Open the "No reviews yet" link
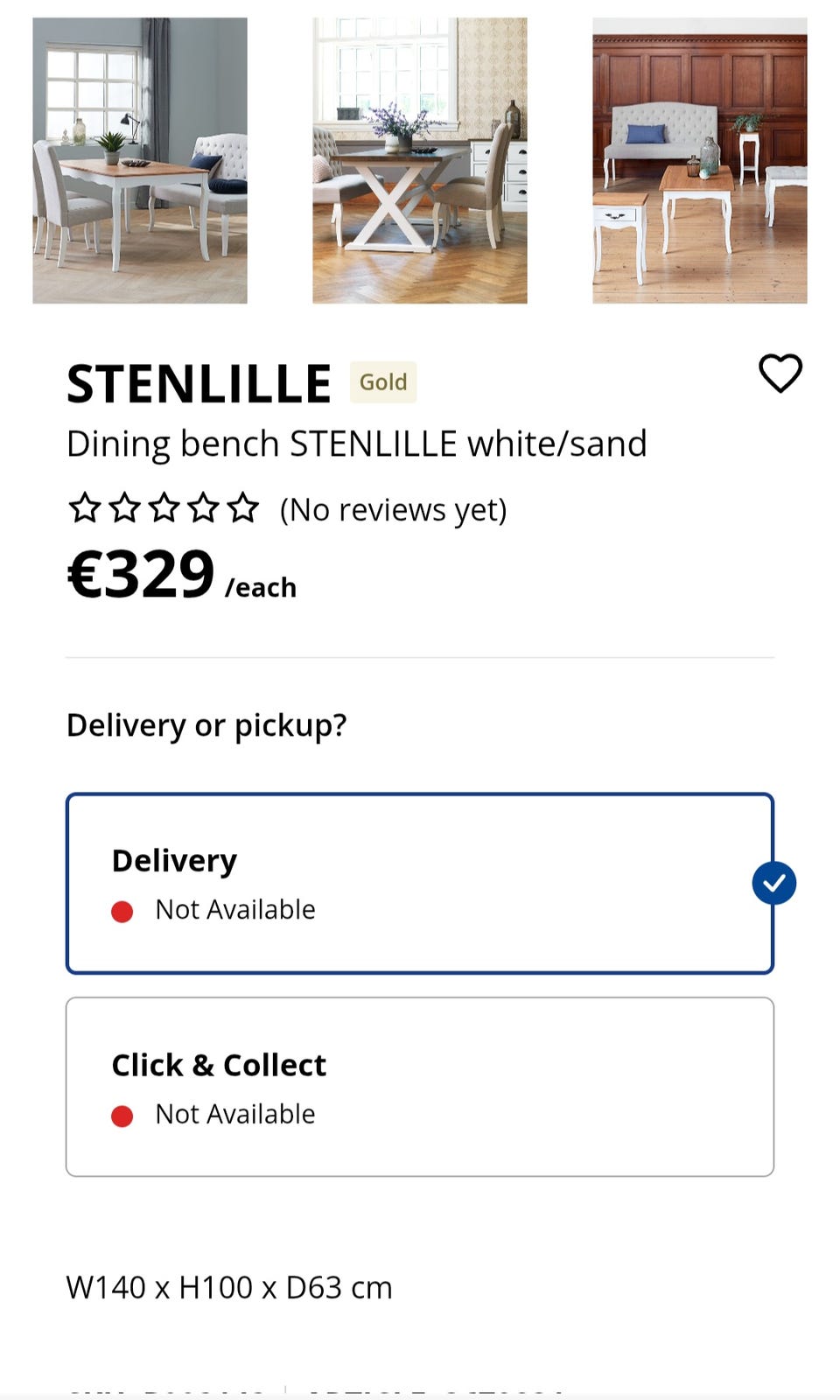This screenshot has height=1400, width=840. (x=393, y=509)
